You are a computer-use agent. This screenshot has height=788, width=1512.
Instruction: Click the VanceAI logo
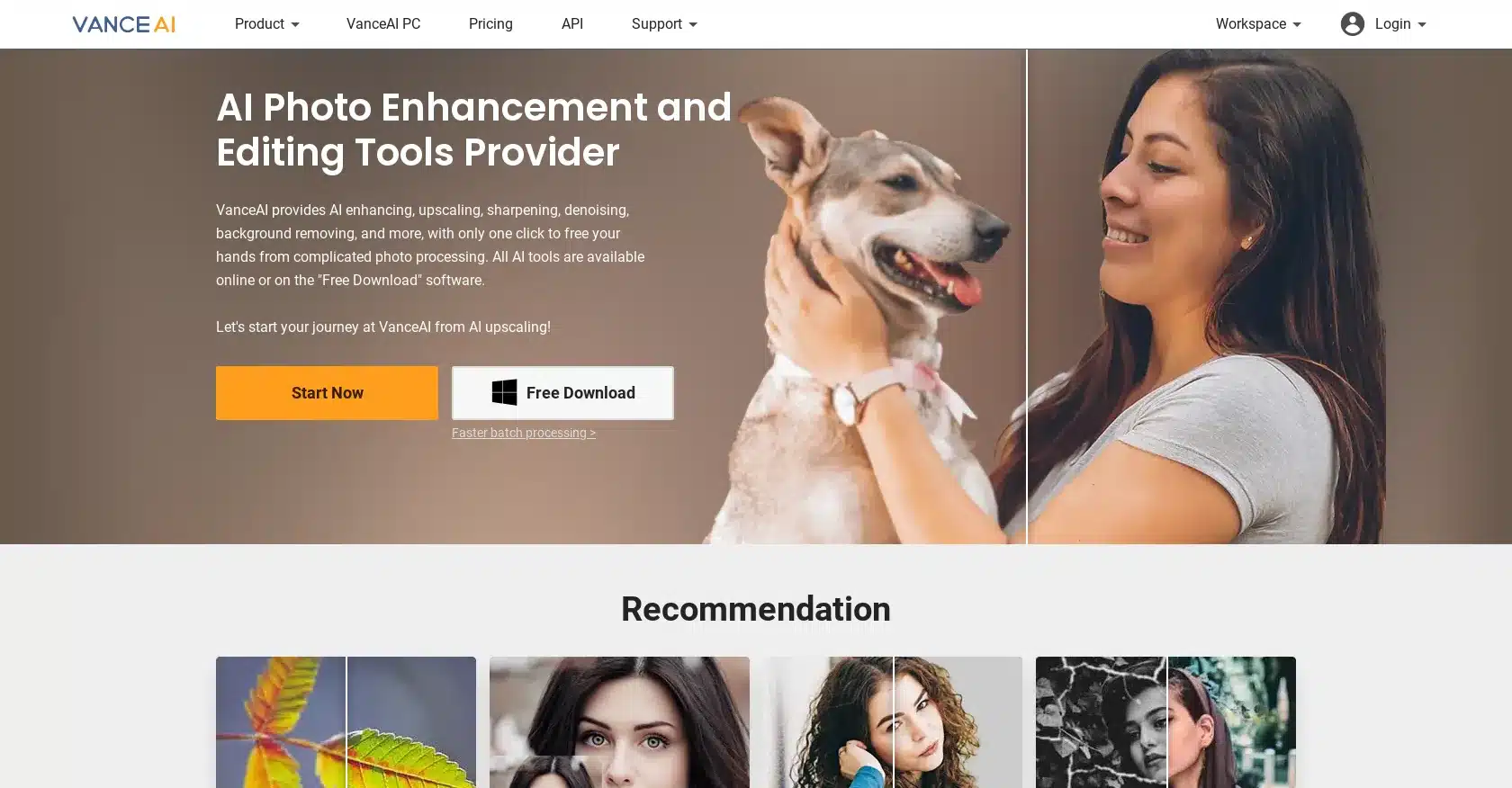pyautogui.click(x=123, y=24)
